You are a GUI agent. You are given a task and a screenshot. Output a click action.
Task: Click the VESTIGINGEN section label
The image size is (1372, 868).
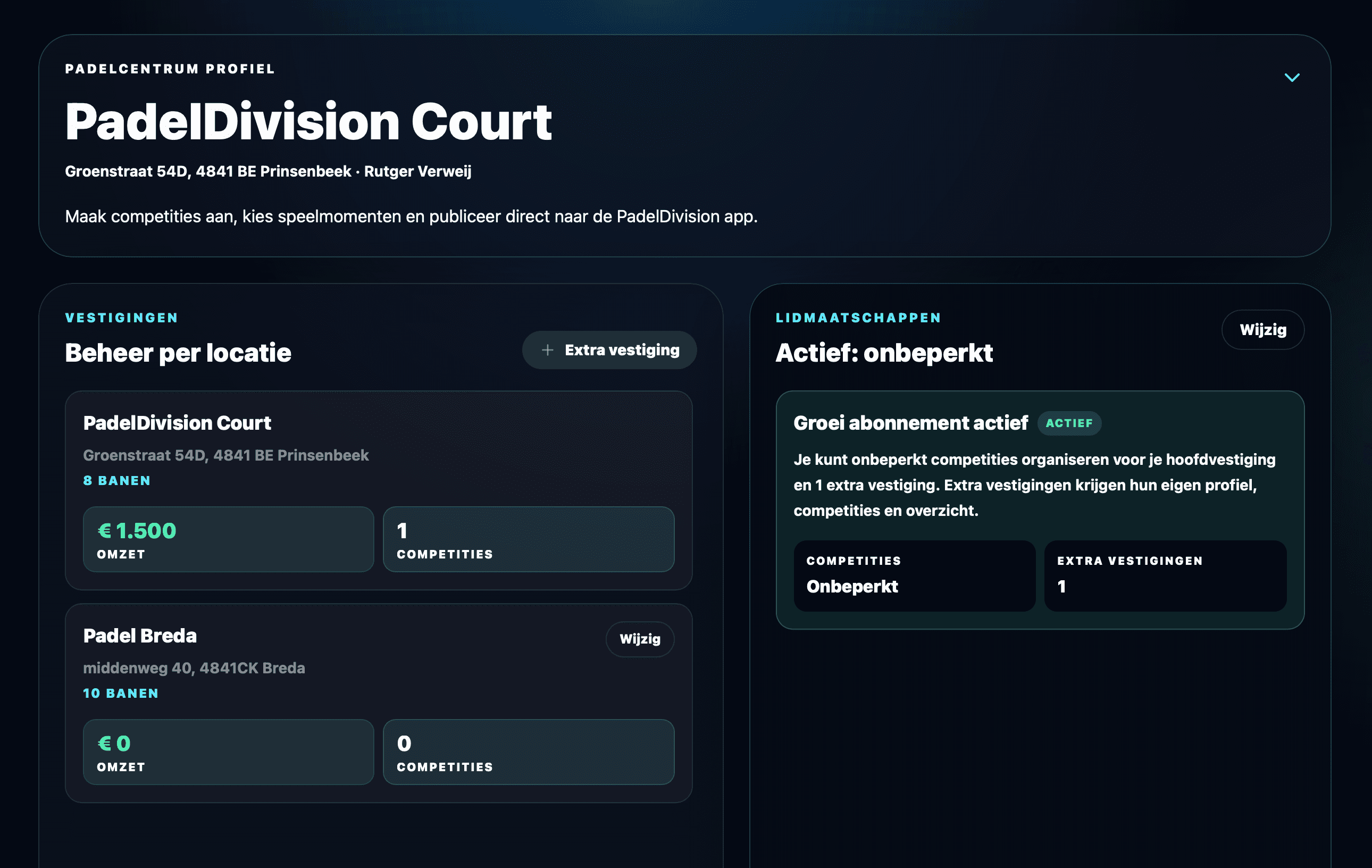pos(122,318)
